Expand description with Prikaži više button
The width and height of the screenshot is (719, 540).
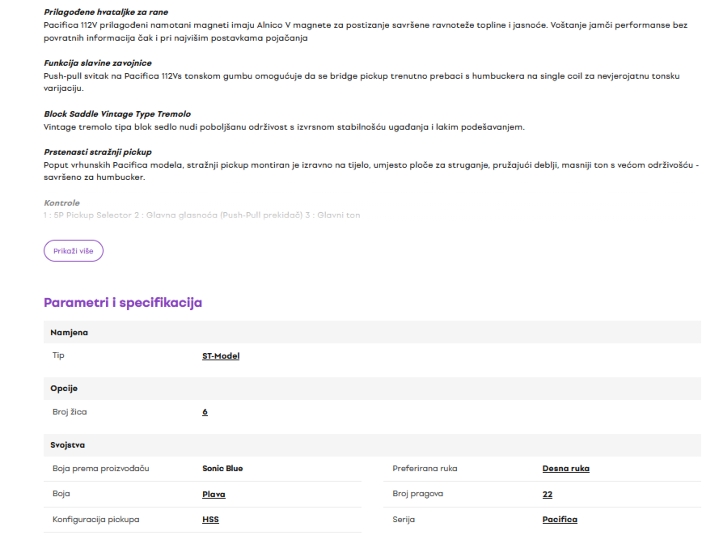point(73,251)
